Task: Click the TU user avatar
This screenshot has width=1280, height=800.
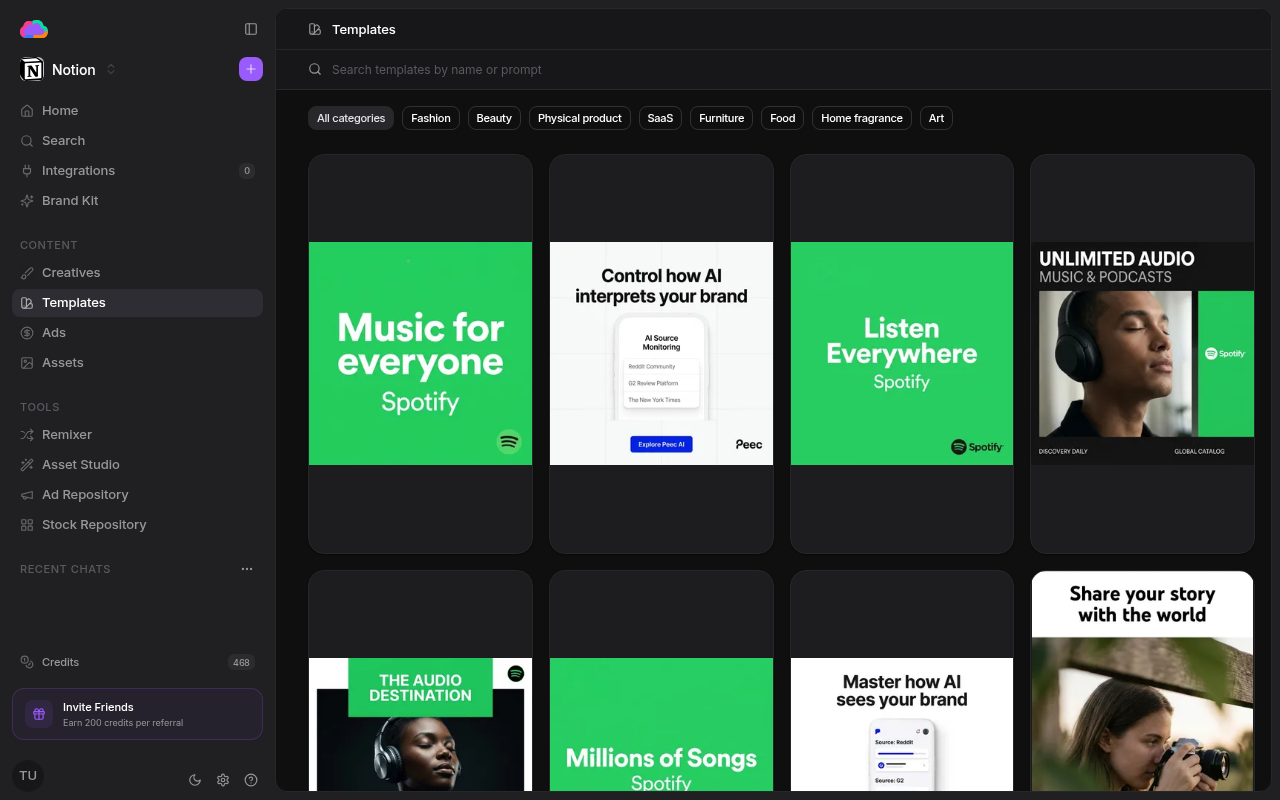Action: pos(28,776)
